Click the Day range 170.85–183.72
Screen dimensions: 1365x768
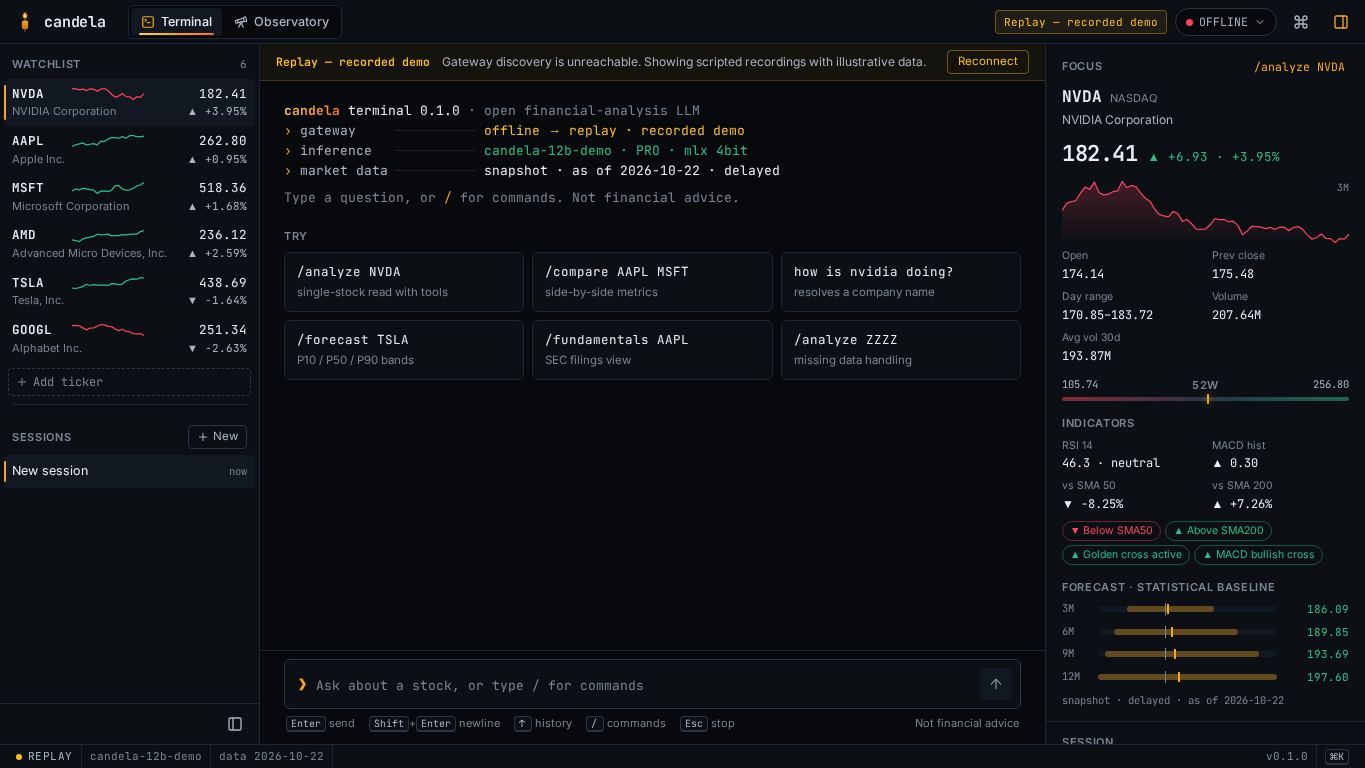[1107, 315]
